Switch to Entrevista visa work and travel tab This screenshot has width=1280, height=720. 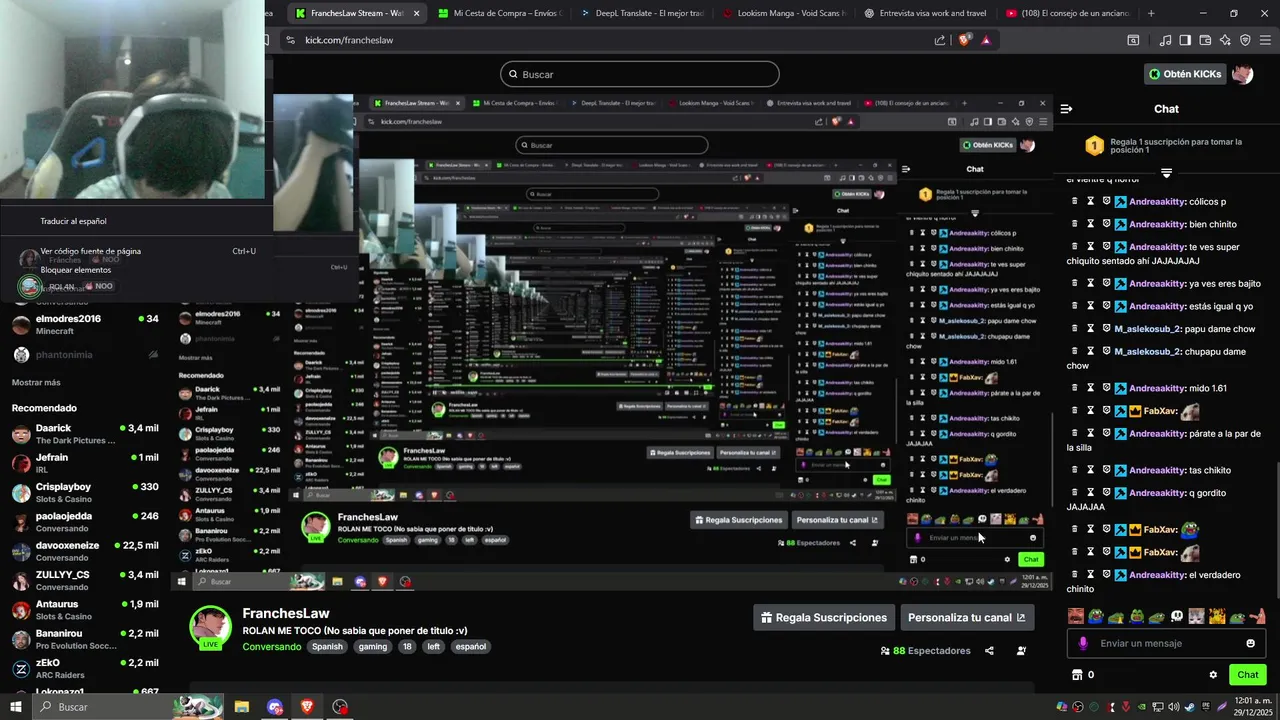point(926,13)
